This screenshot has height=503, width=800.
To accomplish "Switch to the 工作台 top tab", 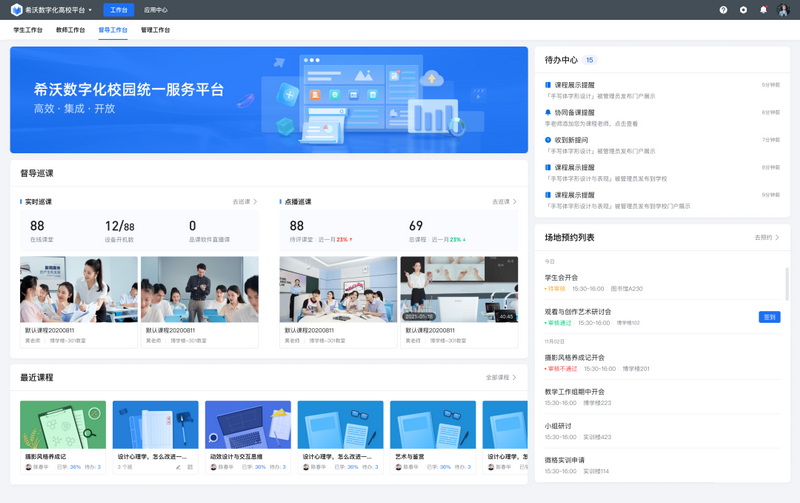I will [119, 10].
